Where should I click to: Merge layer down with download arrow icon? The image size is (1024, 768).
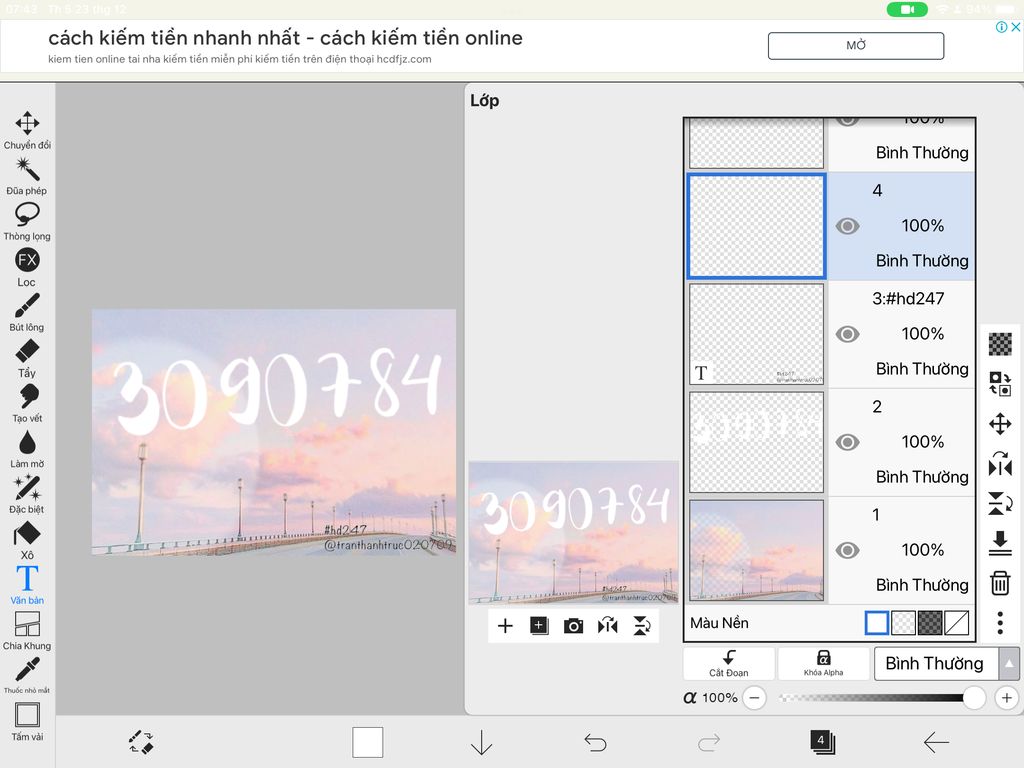[1000, 543]
